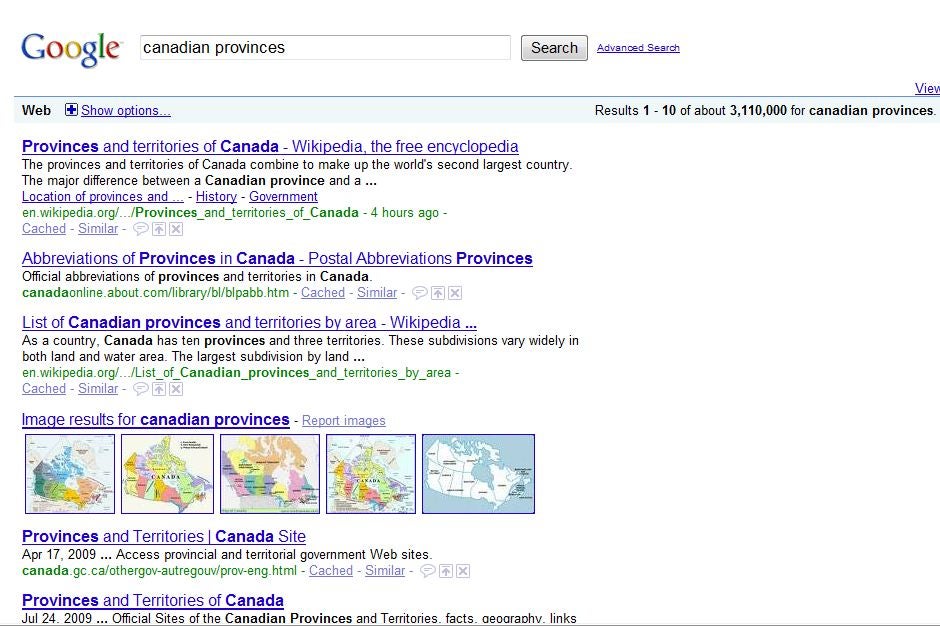Image resolution: width=940 pixels, height=627 pixels.
Task: Click promote arrow icon for canada.gc.ca result
Action: pos(446,571)
